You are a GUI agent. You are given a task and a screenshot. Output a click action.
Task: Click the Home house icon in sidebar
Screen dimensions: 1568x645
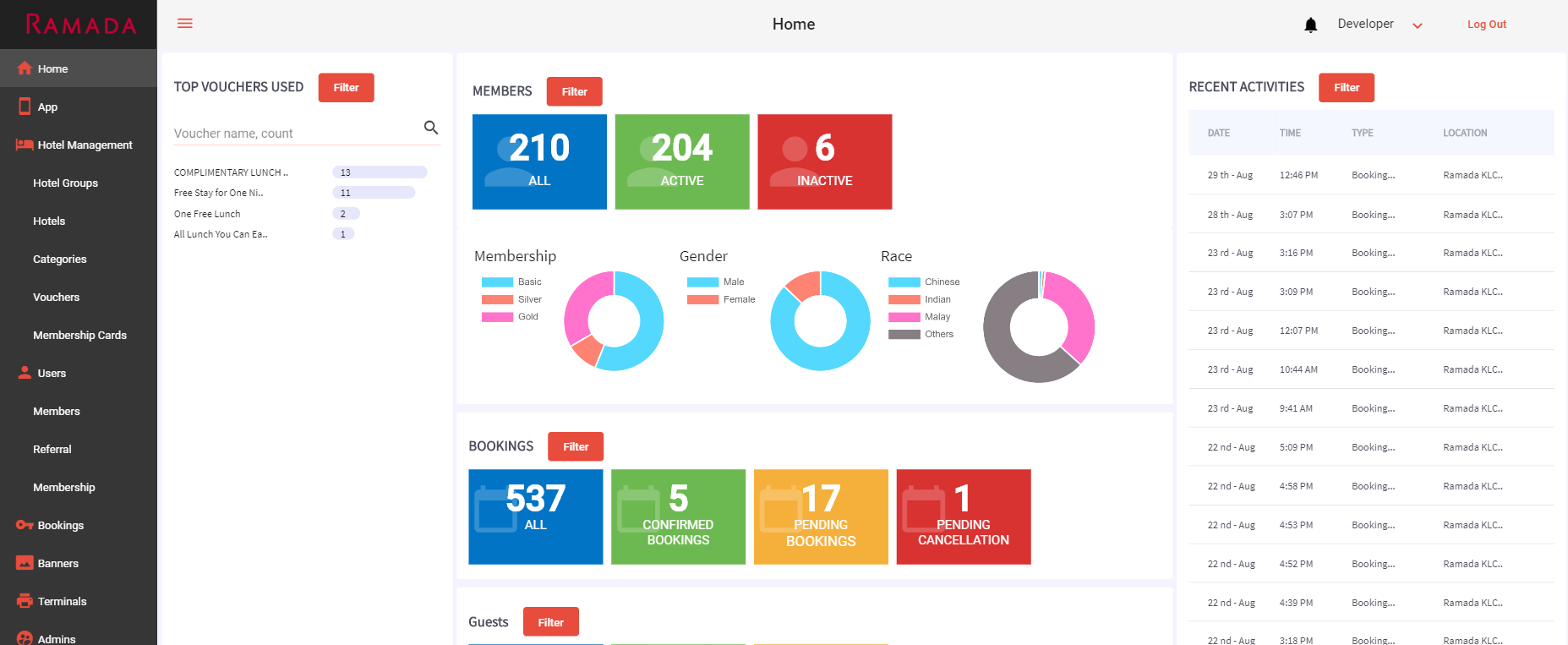(x=25, y=68)
